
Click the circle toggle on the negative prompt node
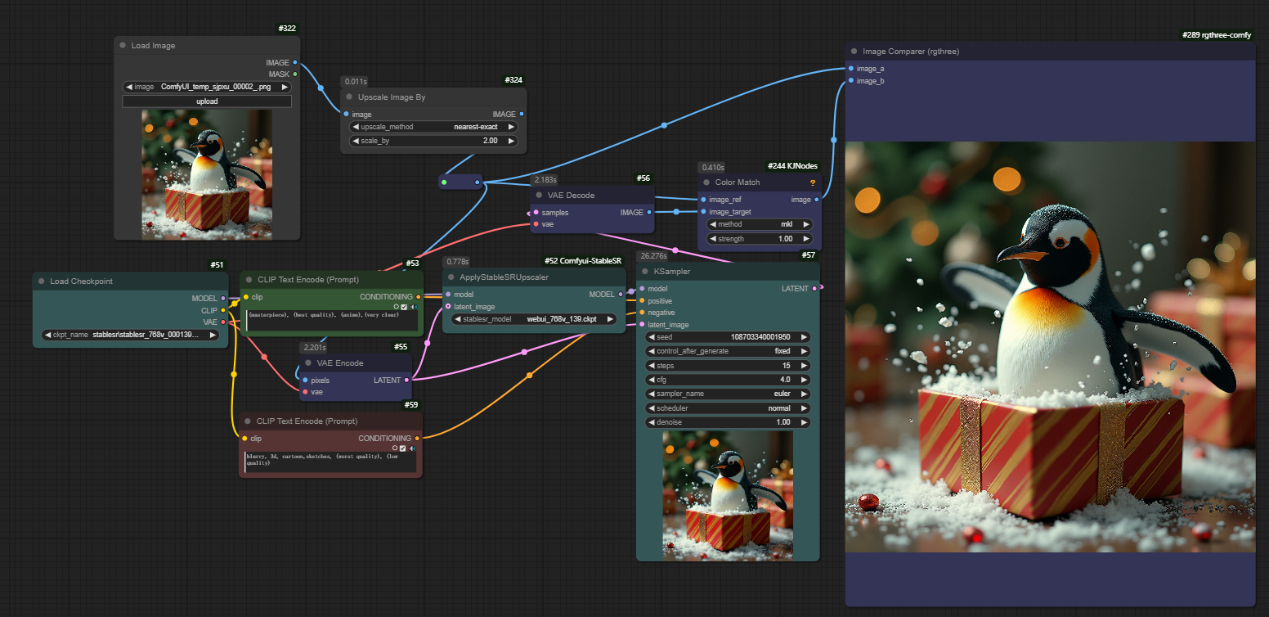pos(395,448)
